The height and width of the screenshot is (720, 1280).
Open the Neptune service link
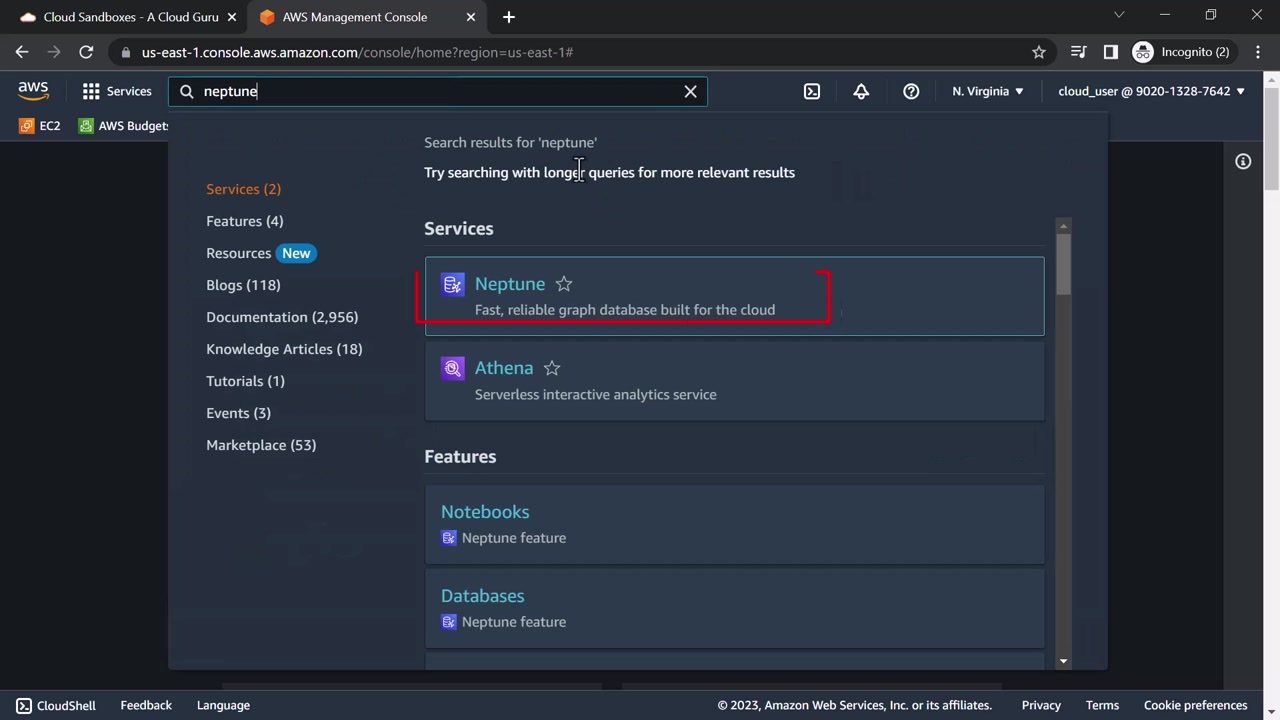(x=510, y=284)
